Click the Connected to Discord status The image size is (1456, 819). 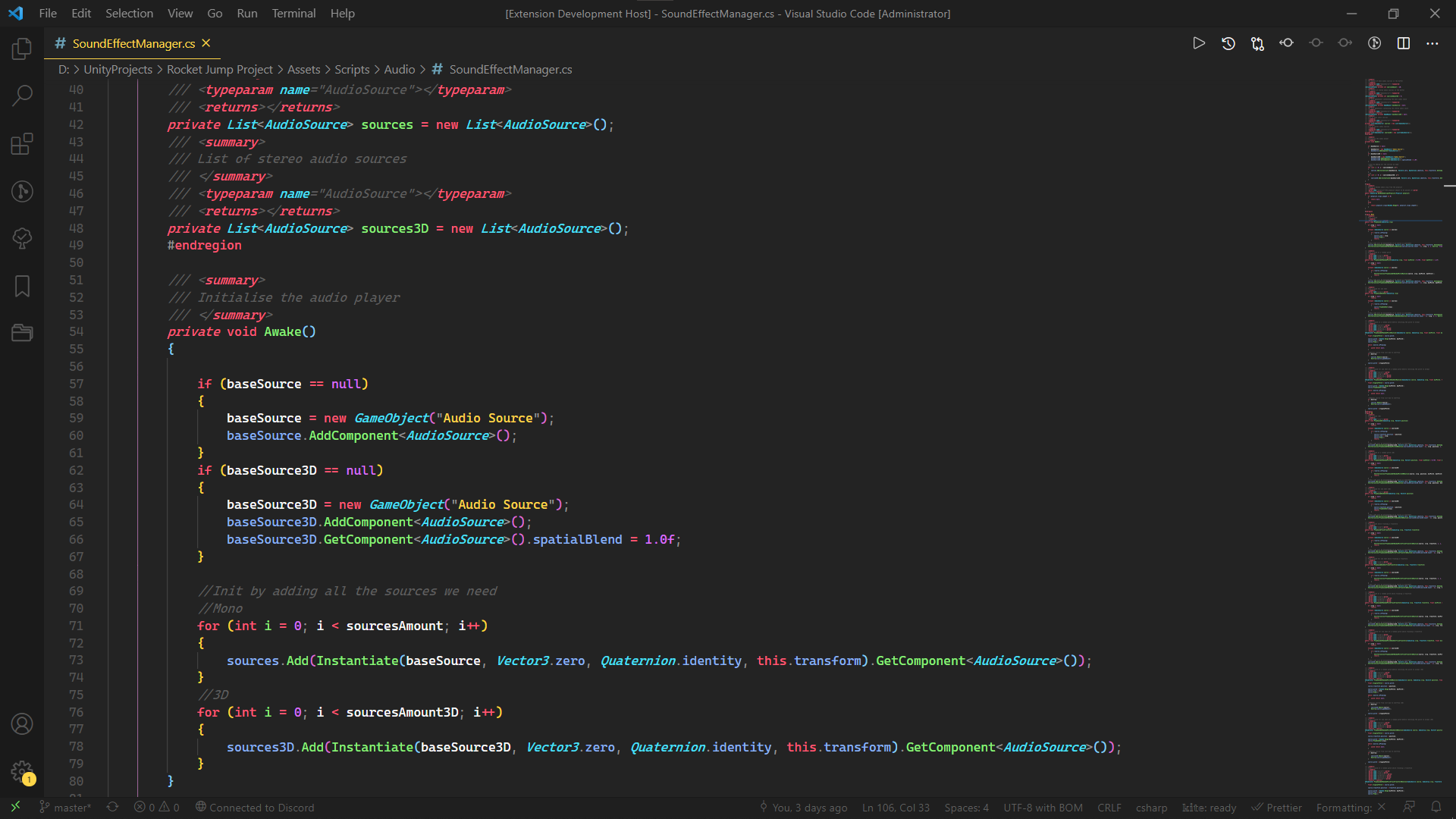pyautogui.click(x=255, y=807)
